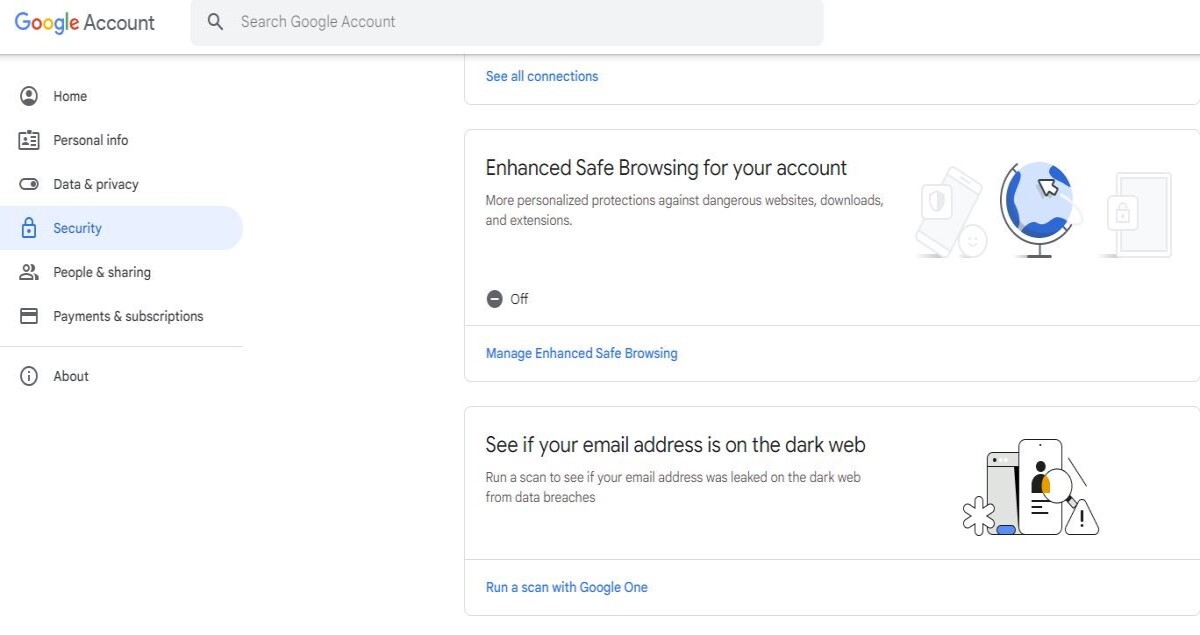Click the Off status icon for Safe Browsing

(x=494, y=299)
